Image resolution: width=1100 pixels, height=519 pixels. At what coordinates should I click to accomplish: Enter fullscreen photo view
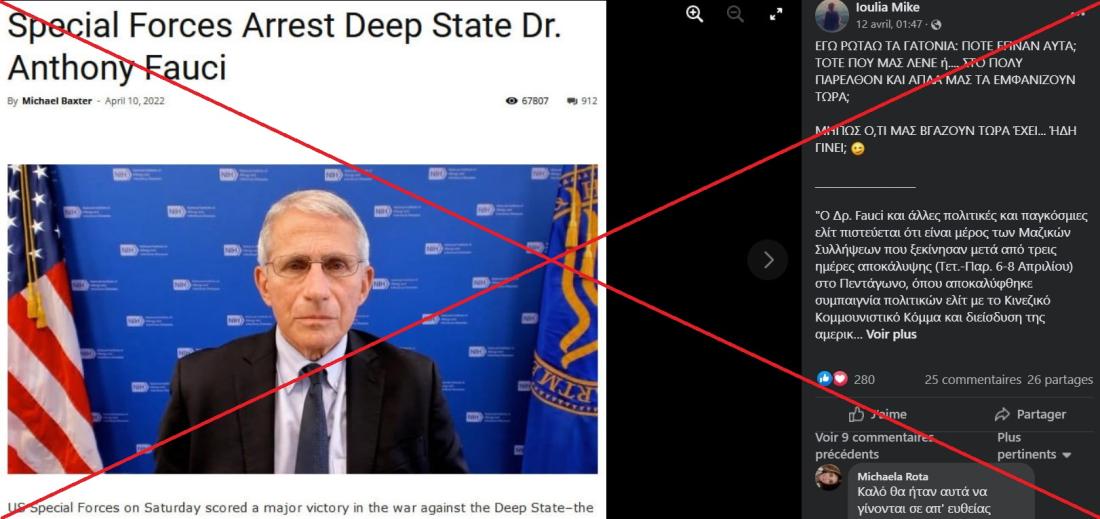tap(776, 14)
